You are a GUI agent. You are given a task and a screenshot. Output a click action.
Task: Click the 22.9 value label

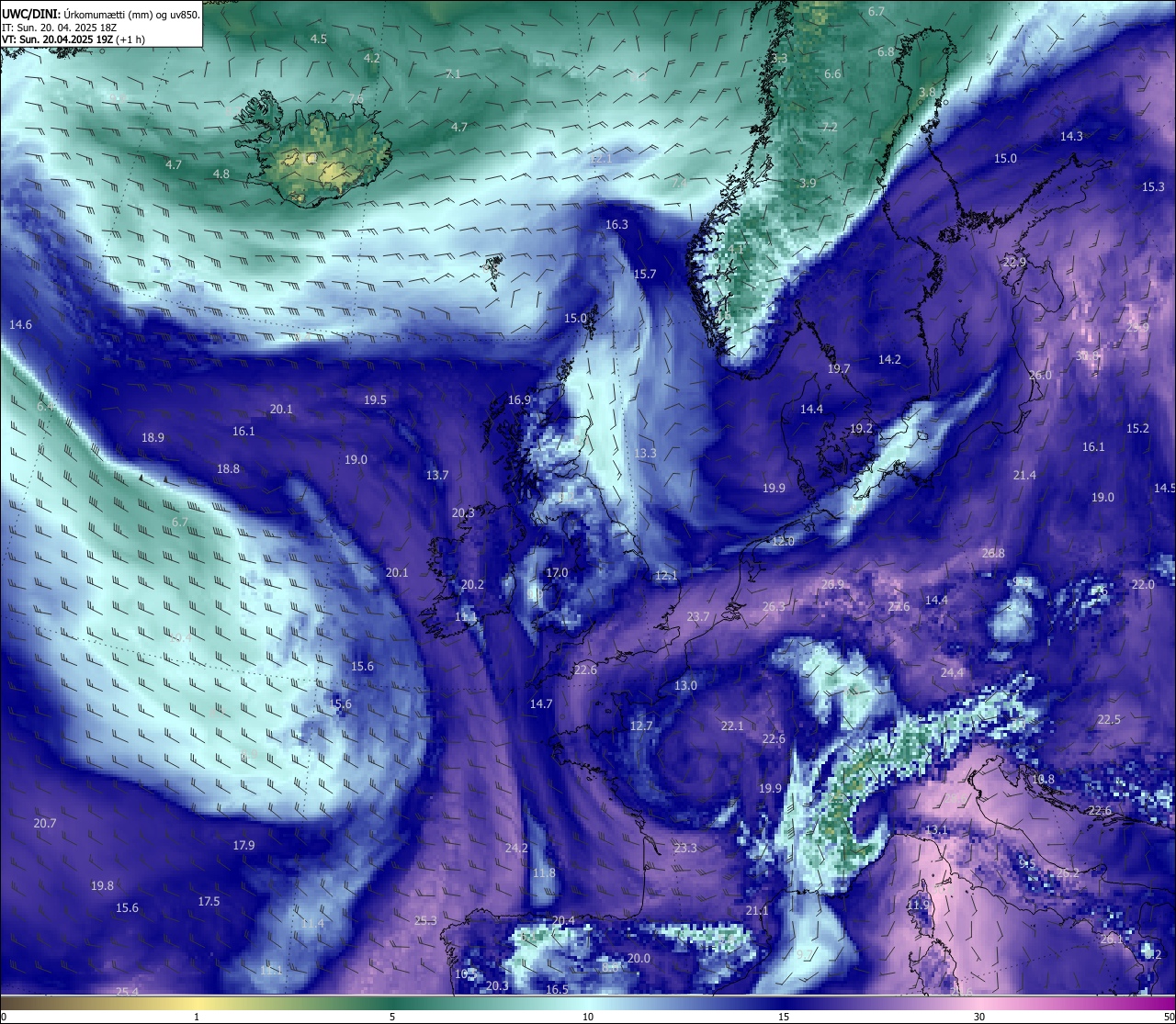click(x=1014, y=262)
